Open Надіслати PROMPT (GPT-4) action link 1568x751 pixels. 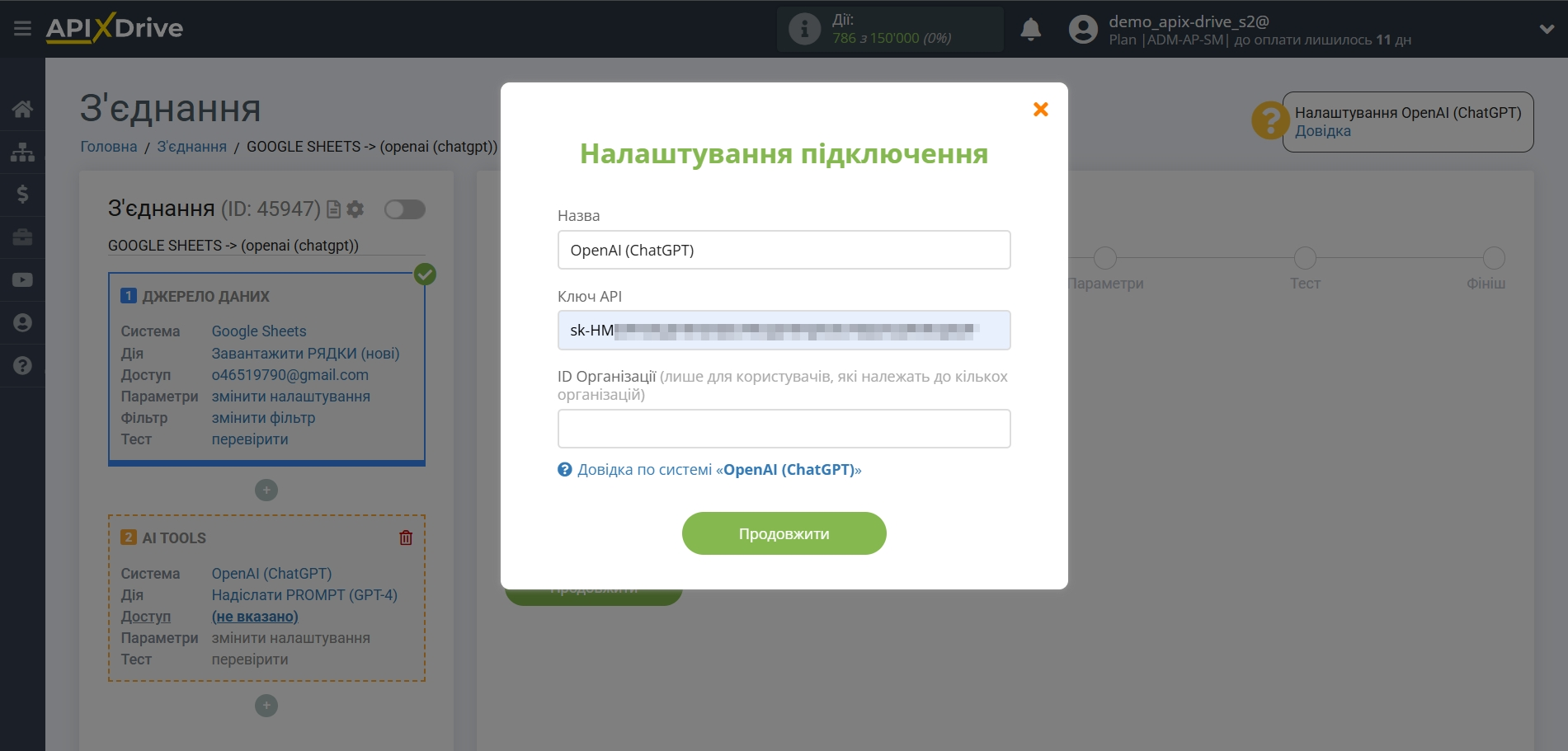click(304, 595)
